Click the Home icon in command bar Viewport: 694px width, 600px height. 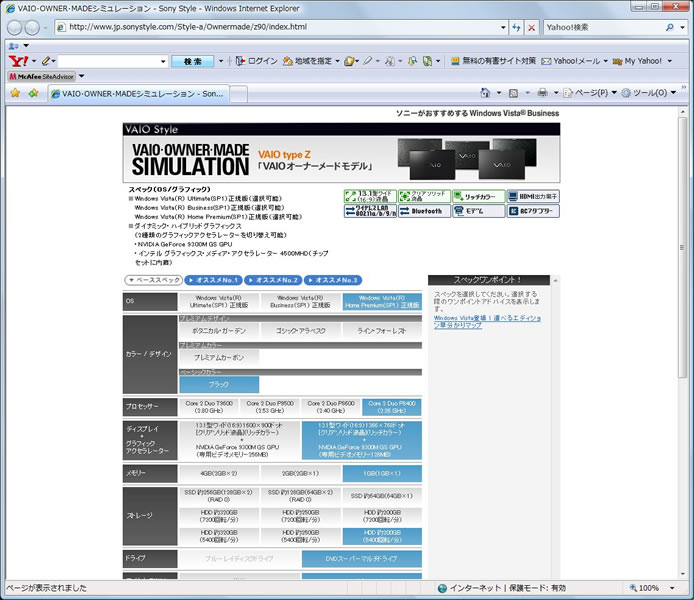486,93
